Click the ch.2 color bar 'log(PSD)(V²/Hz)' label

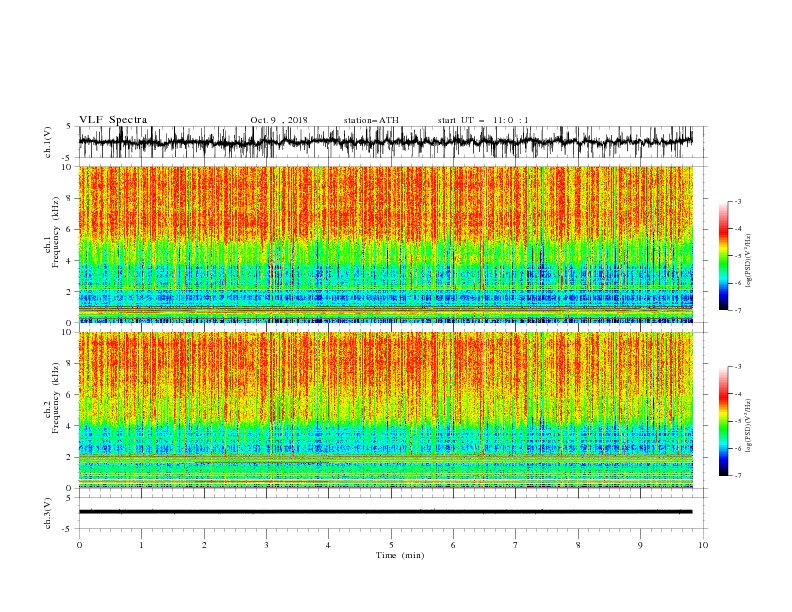749,426
